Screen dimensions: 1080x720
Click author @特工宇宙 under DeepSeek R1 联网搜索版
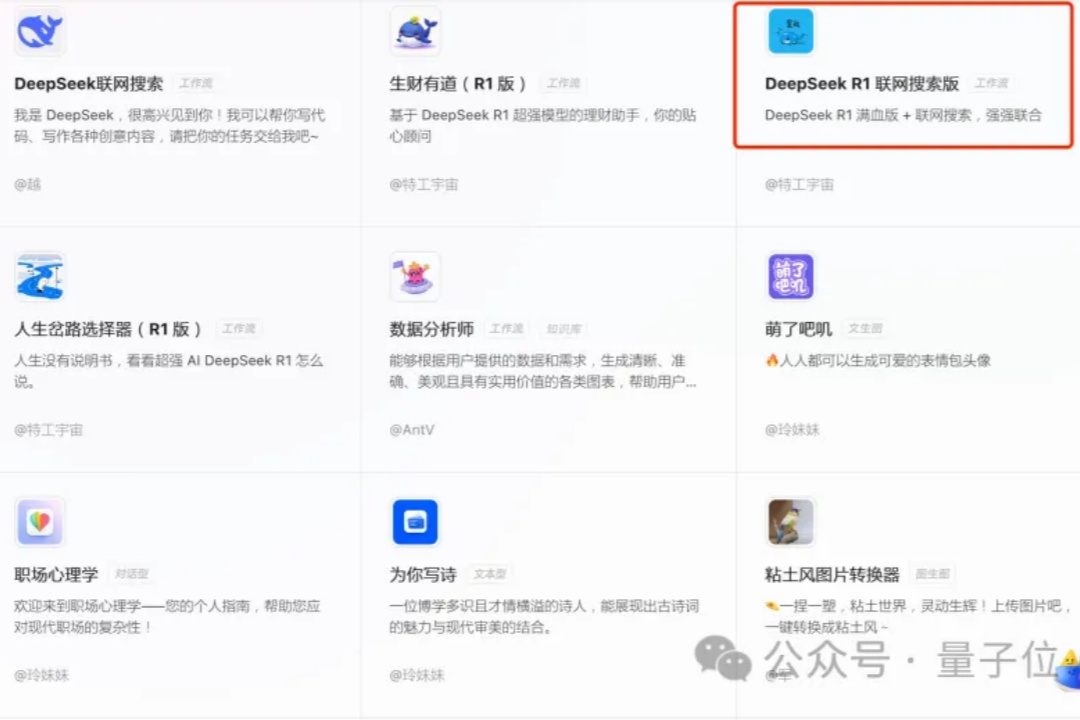click(x=799, y=184)
